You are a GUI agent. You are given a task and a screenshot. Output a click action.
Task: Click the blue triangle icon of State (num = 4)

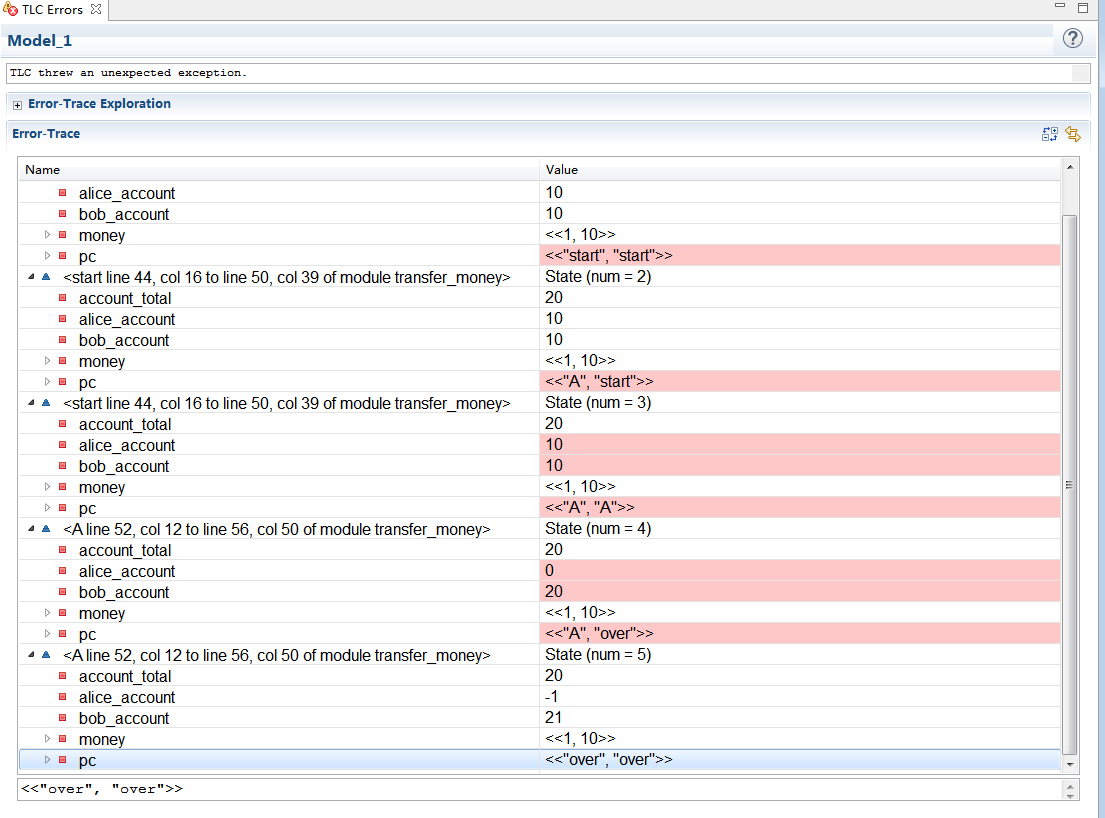[46, 528]
